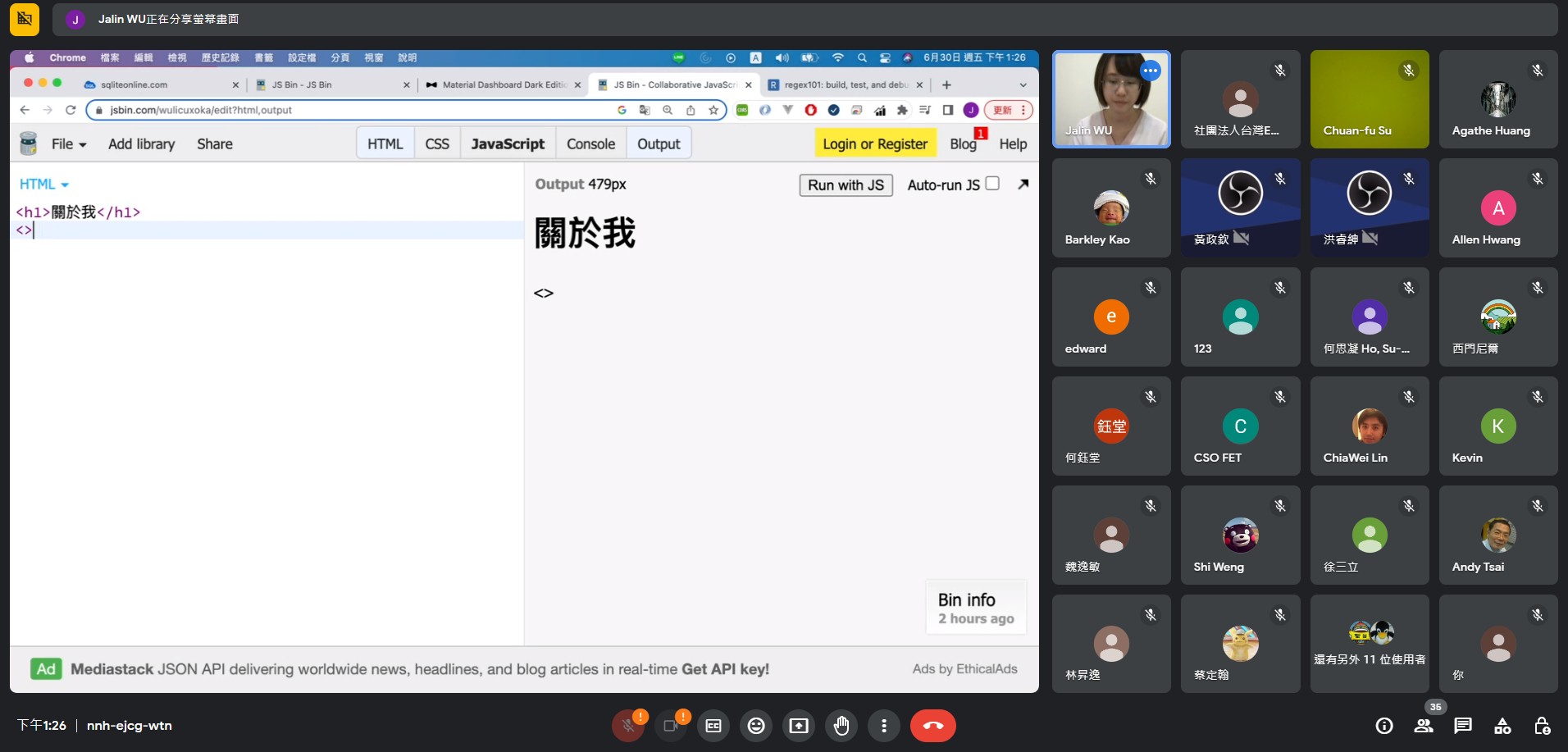Toggle the Console panel button
This screenshot has width=1568, height=752.
click(590, 144)
